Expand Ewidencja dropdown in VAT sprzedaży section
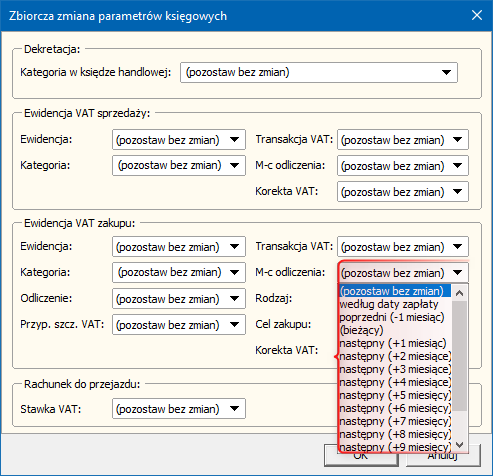493x476 pixels. click(179, 140)
